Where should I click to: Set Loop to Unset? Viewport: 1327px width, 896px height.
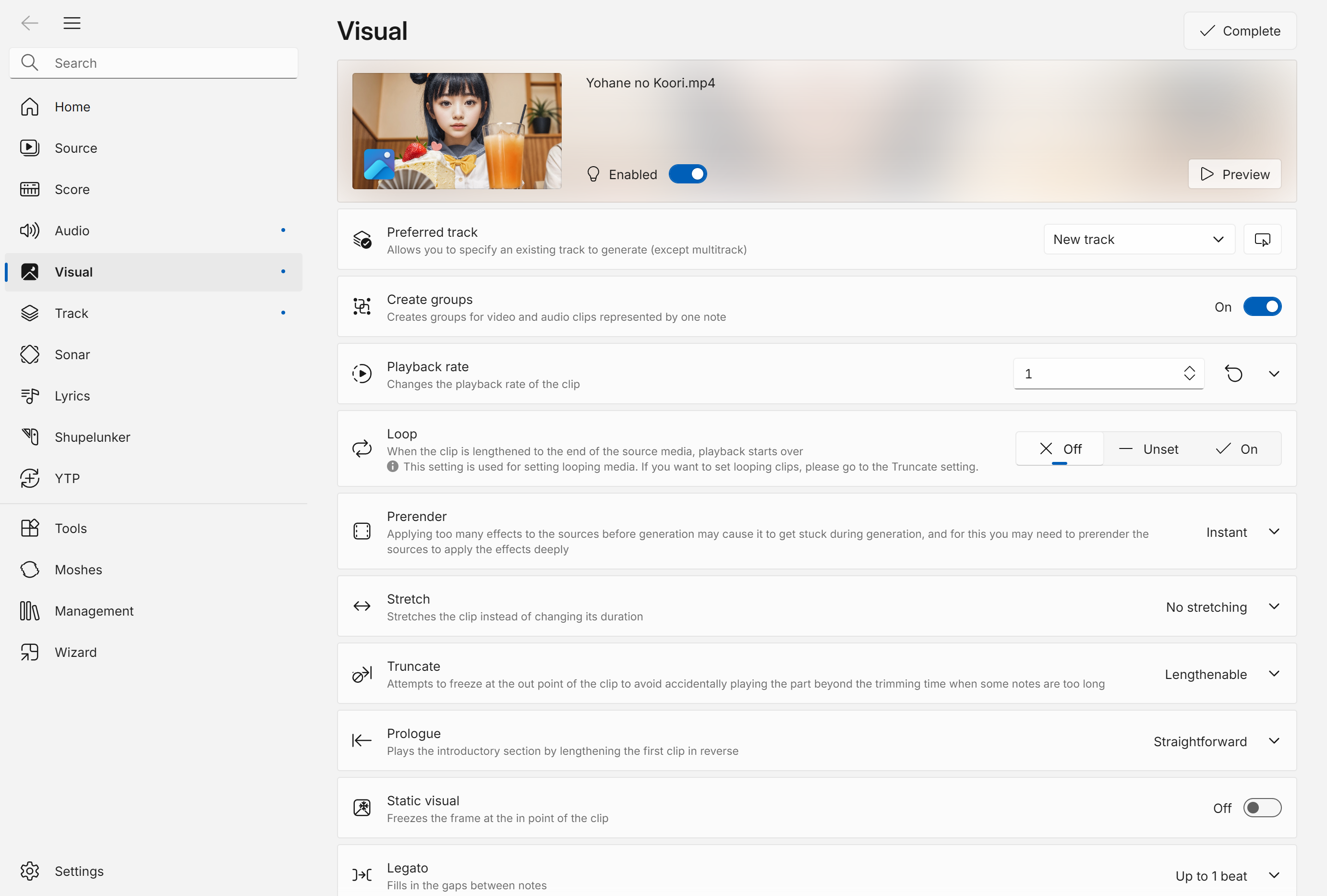pos(1149,449)
